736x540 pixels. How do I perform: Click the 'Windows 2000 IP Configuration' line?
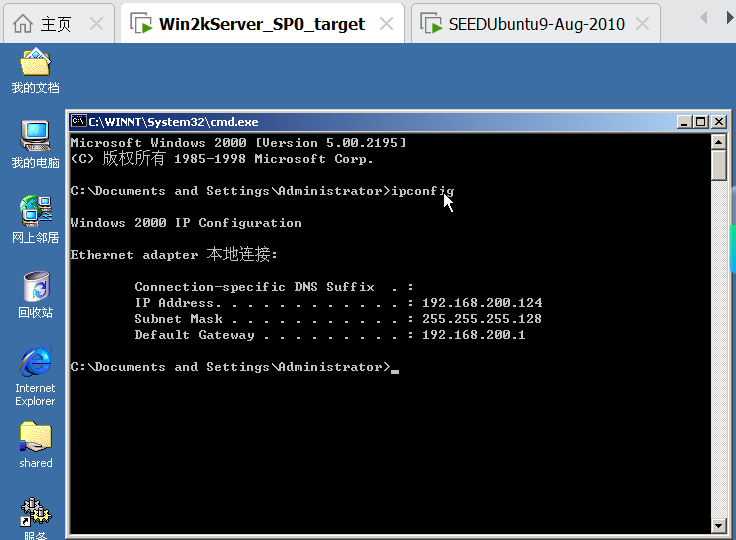[186, 223]
